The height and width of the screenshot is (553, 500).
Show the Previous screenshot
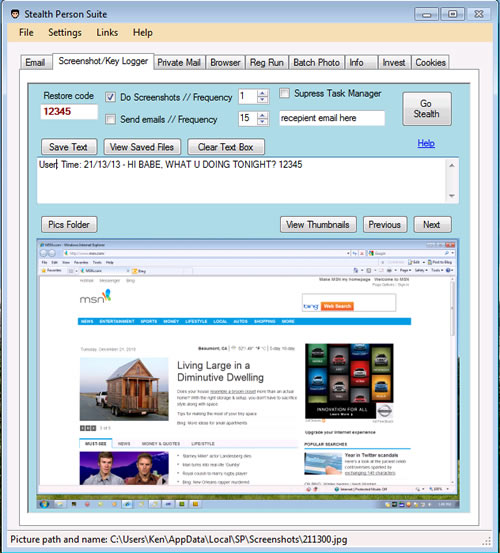385,225
